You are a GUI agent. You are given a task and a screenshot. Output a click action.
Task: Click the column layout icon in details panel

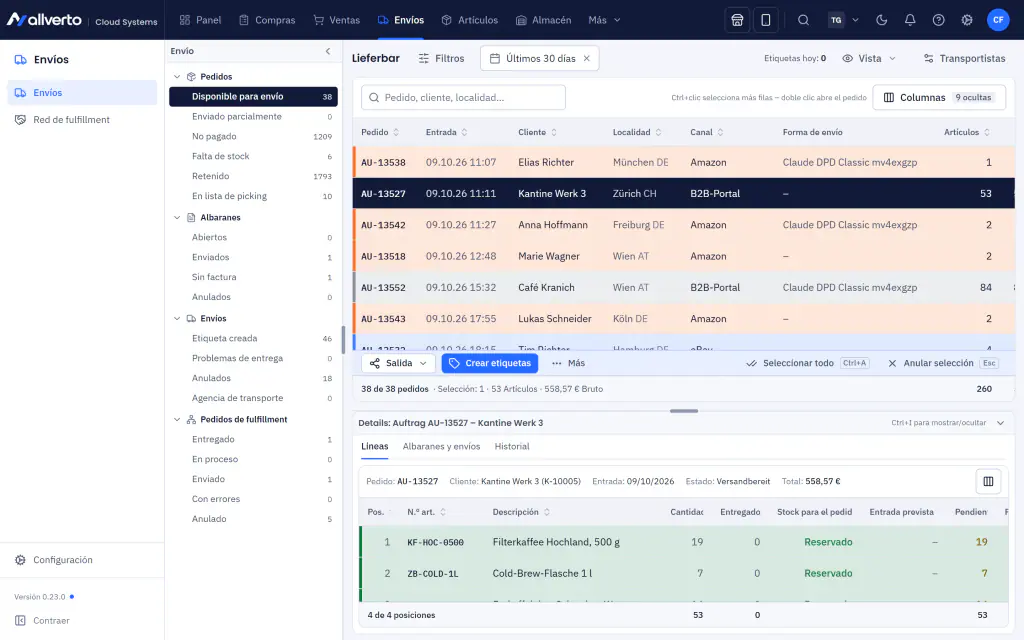pos(988,481)
